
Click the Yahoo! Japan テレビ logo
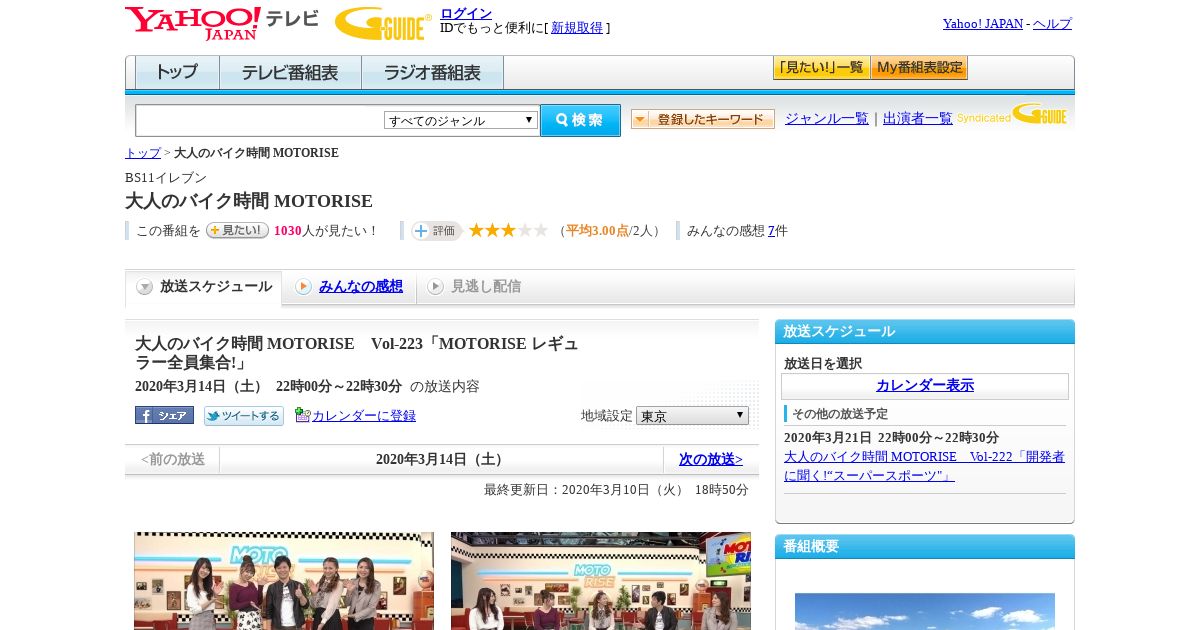coord(221,23)
